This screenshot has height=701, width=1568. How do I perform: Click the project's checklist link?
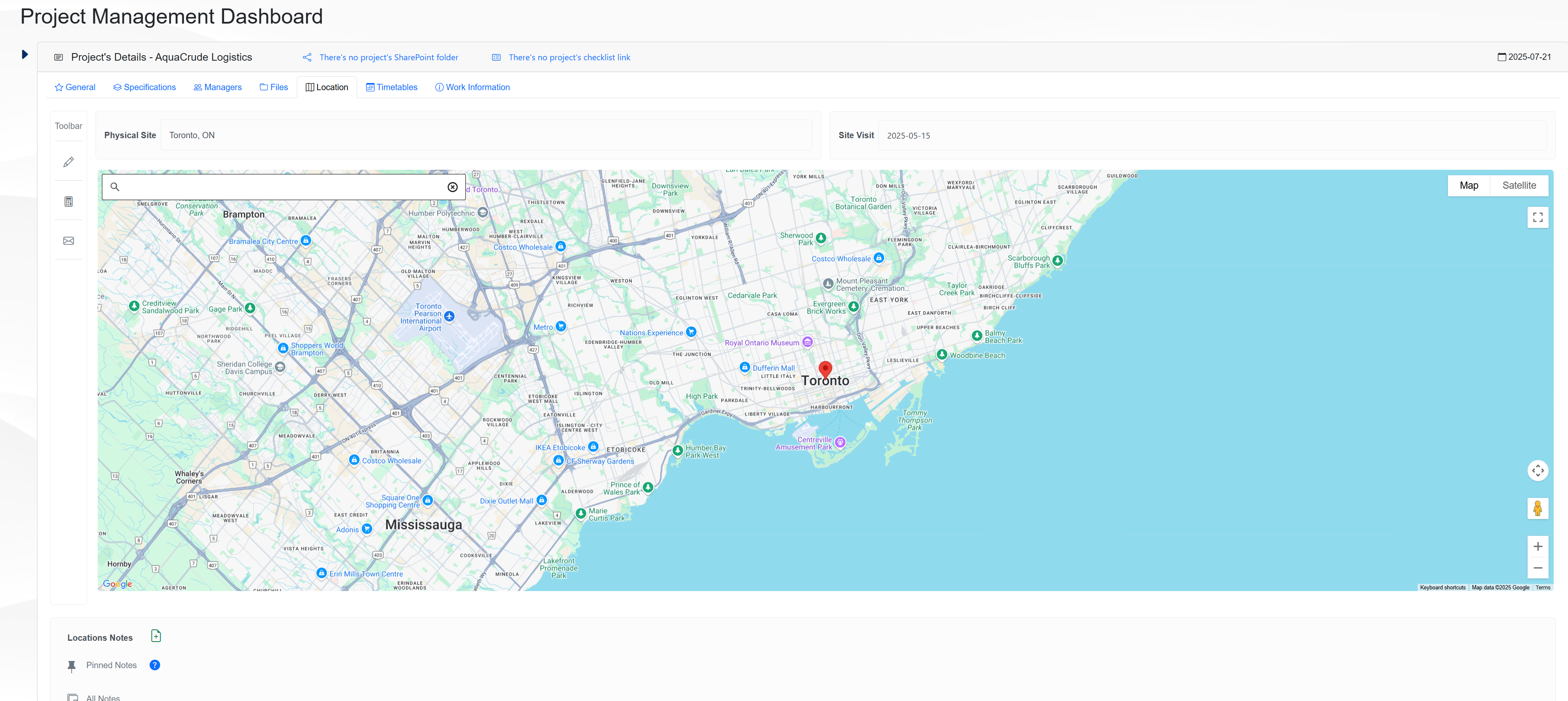click(x=569, y=57)
